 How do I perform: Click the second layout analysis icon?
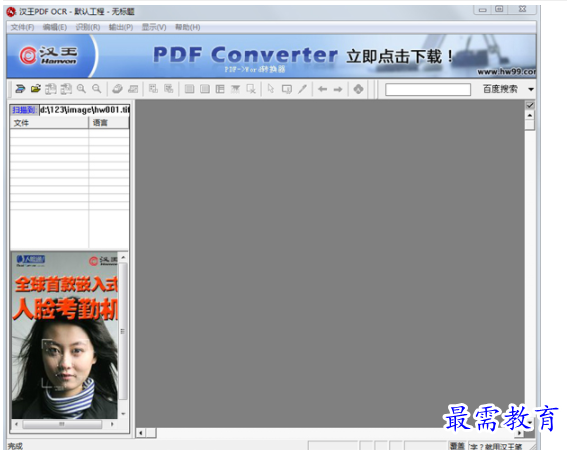click(x=169, y=89)
